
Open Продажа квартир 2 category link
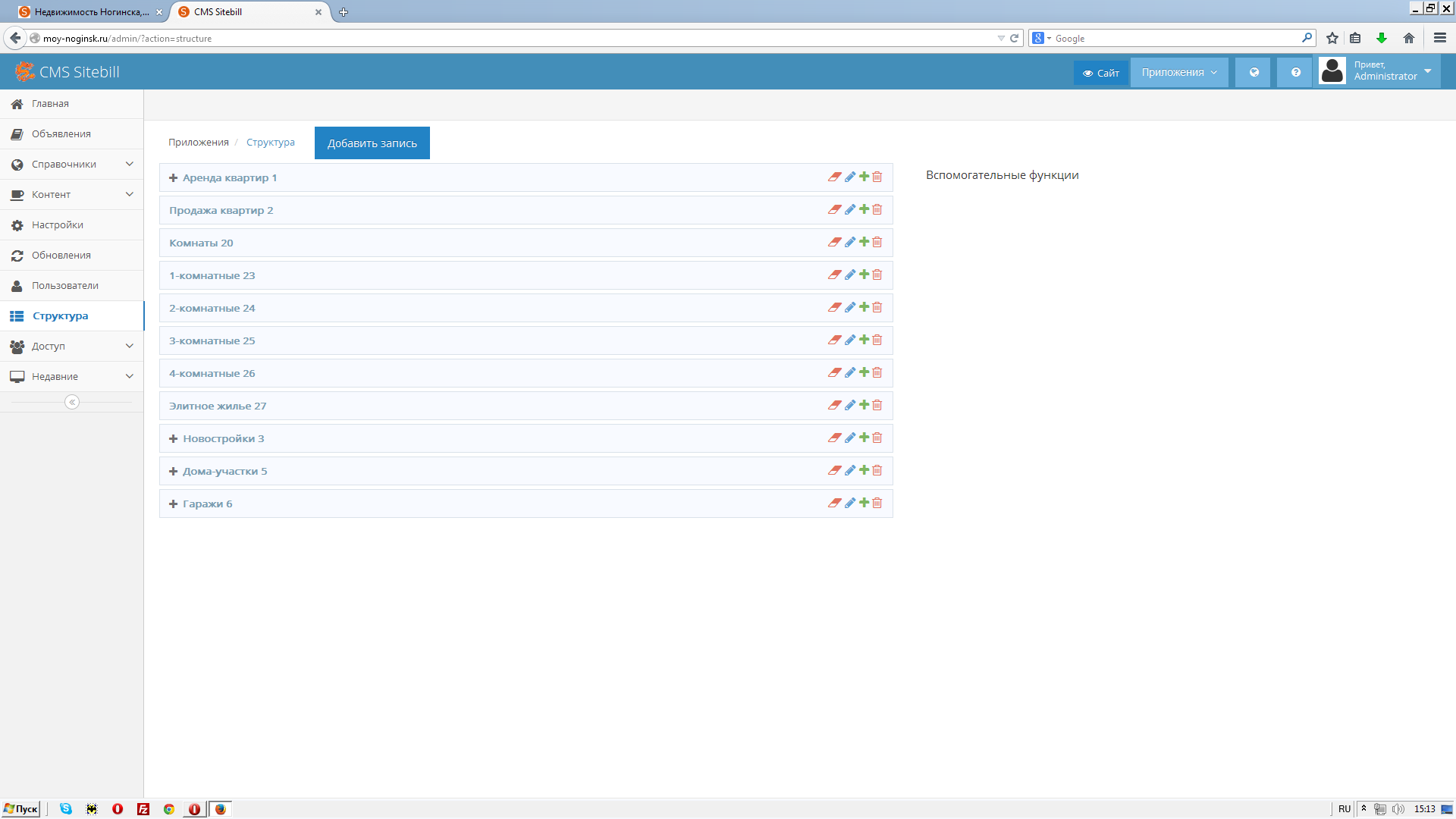point(221,211)
